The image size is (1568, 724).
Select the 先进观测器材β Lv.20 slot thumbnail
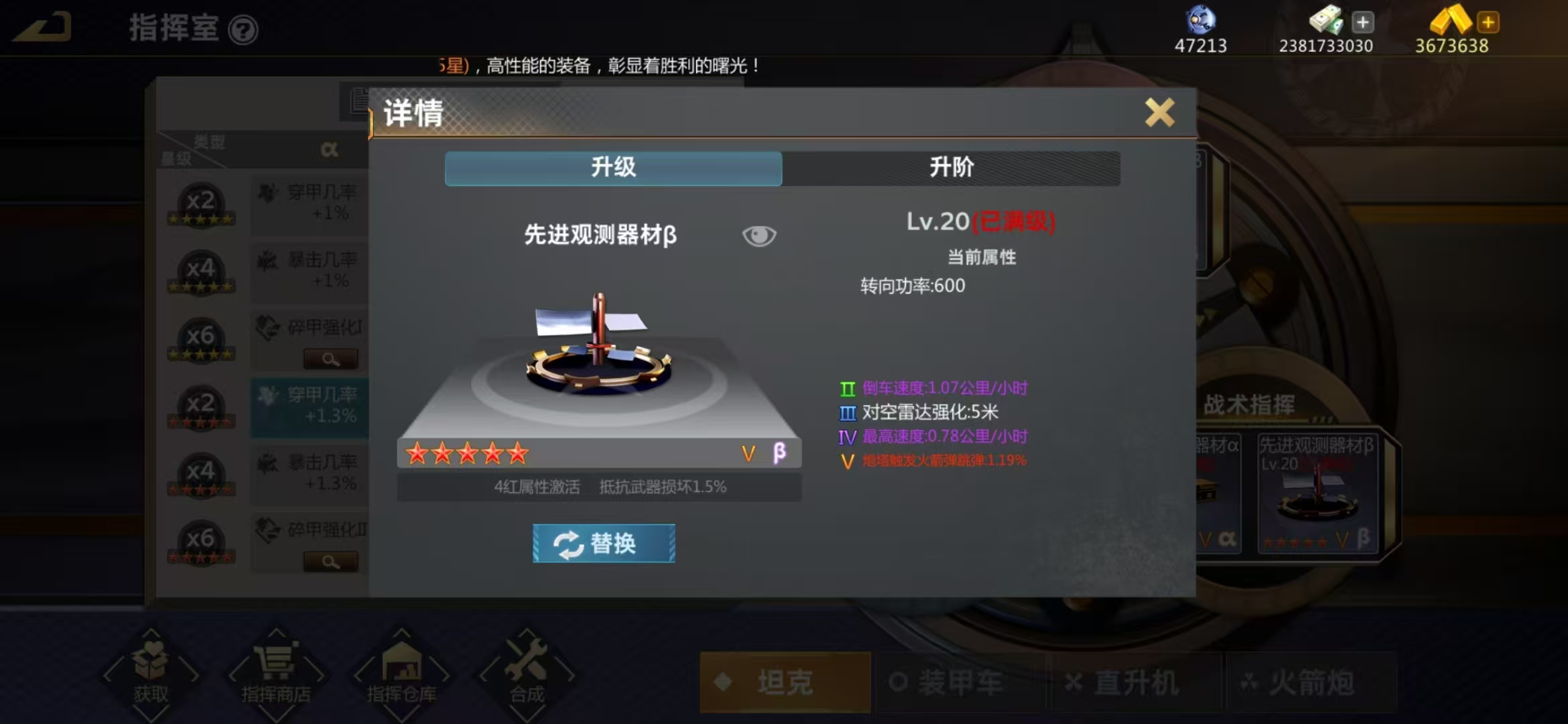(x=1317, y=493)
